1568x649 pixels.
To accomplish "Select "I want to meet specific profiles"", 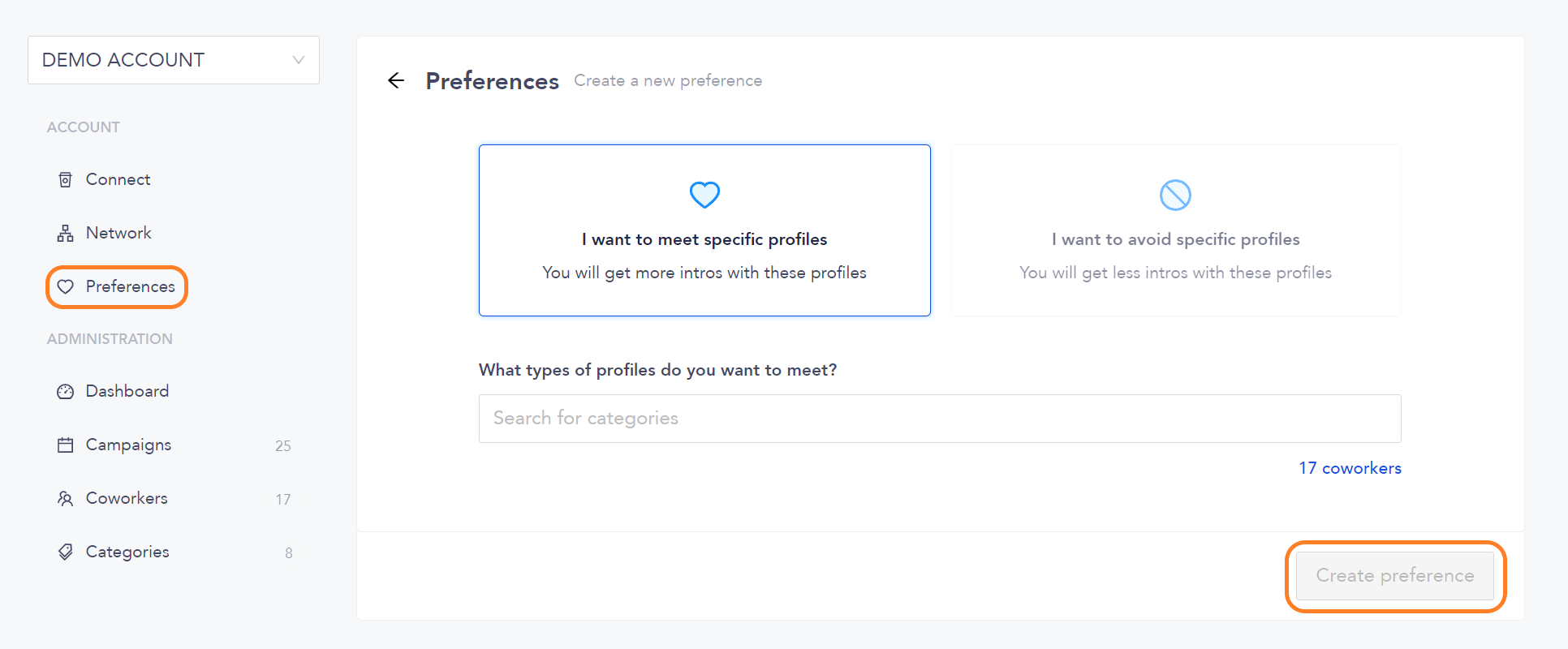I will [x=704, y=230].
